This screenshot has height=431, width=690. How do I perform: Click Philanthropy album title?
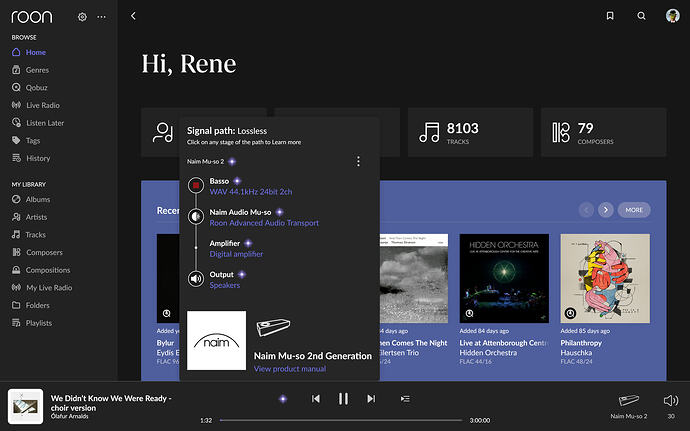click(x=581, y=343)
